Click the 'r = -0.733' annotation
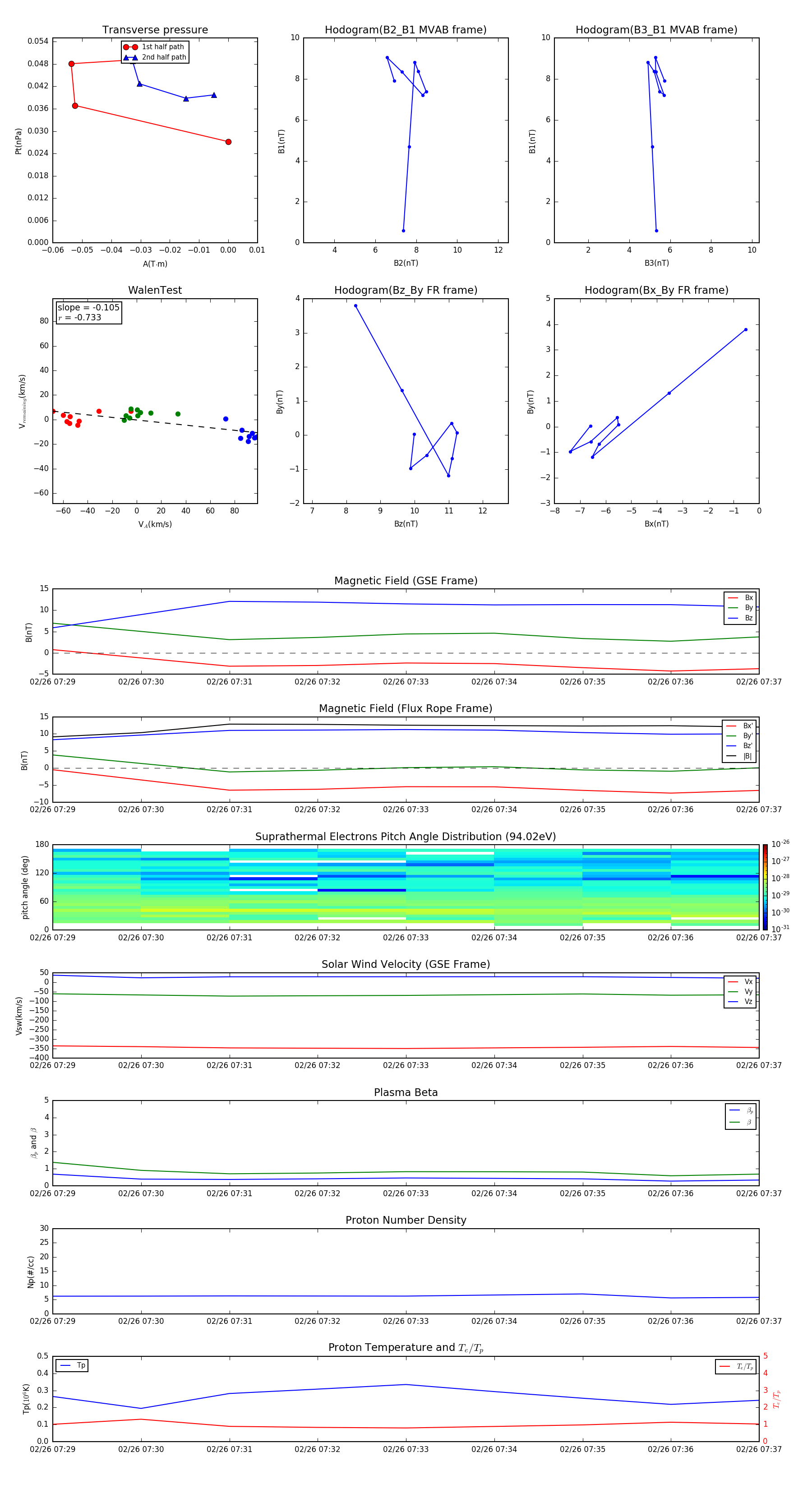The height and width of the screenshot is (1489, 812). coord(80,317)
